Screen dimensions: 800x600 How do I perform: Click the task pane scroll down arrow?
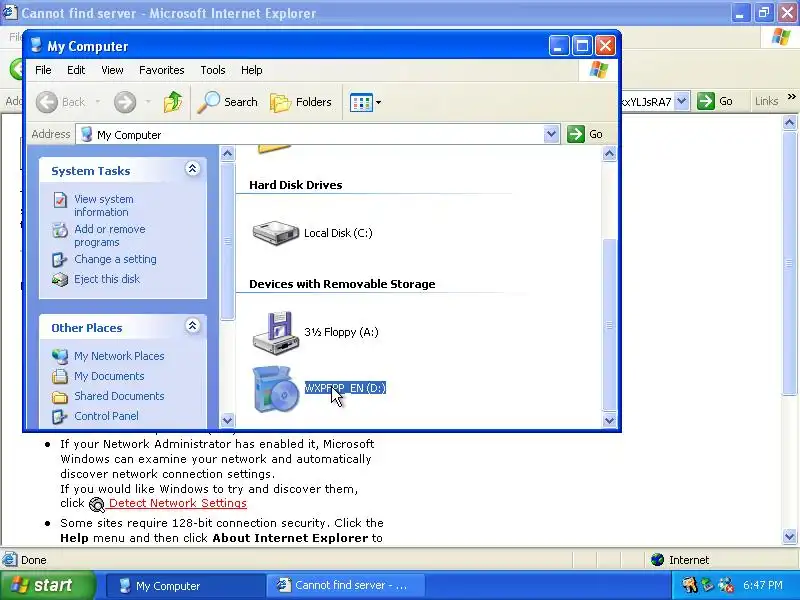(x=228, y=420)
